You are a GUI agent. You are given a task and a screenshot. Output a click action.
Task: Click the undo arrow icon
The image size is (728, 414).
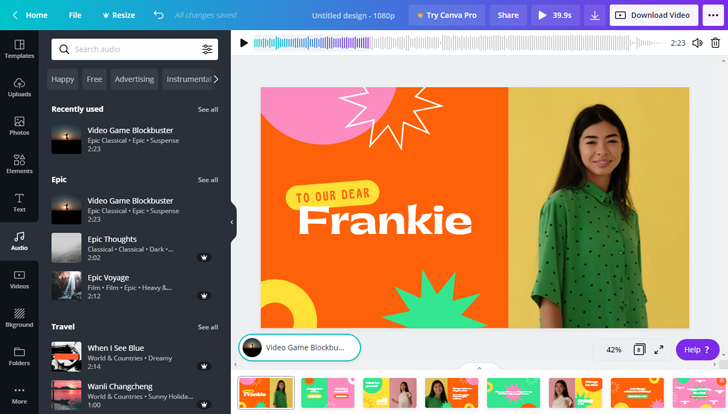[159, 15]
